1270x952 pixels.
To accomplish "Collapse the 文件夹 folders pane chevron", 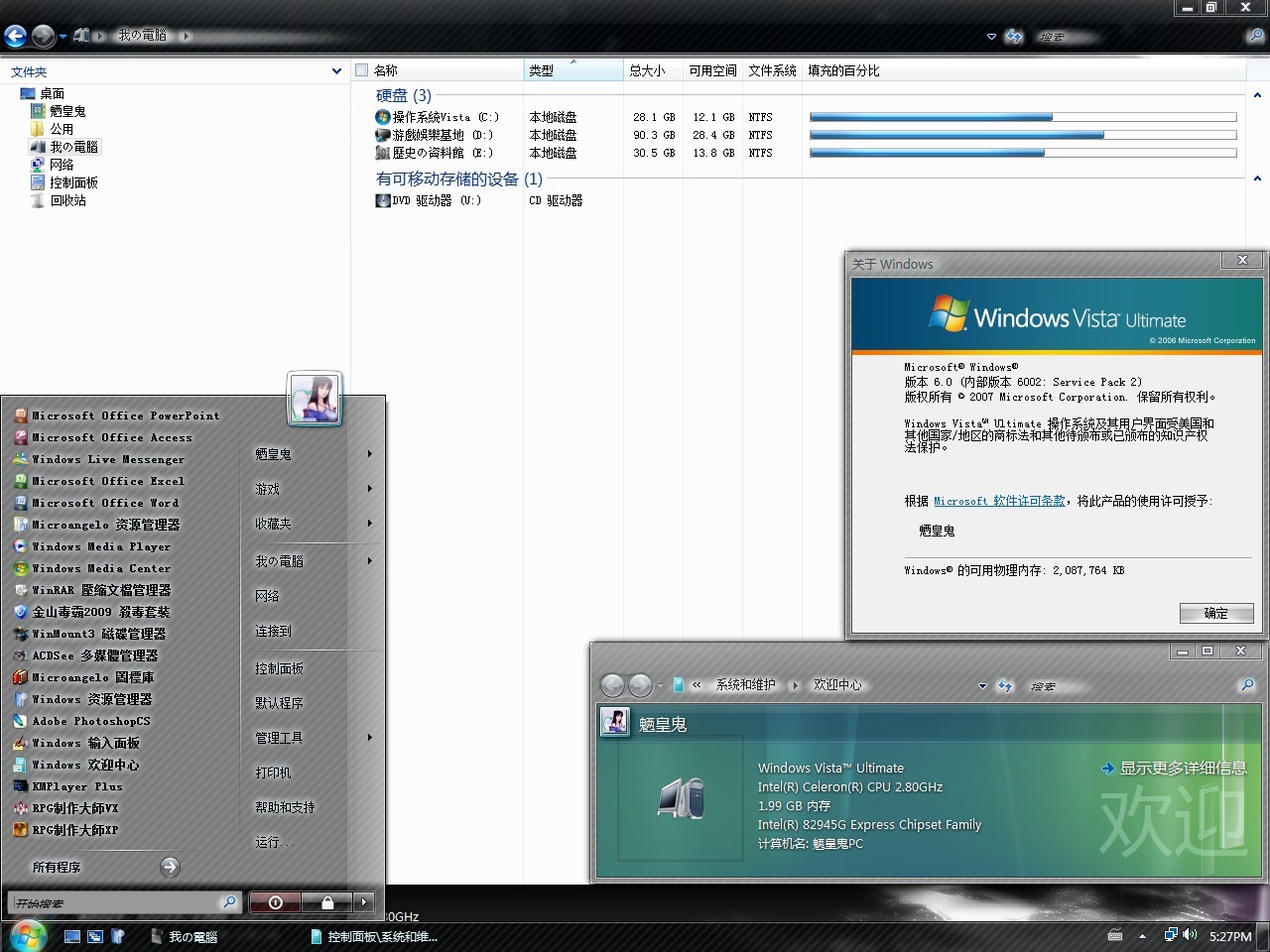I will [x=337, y=71].
